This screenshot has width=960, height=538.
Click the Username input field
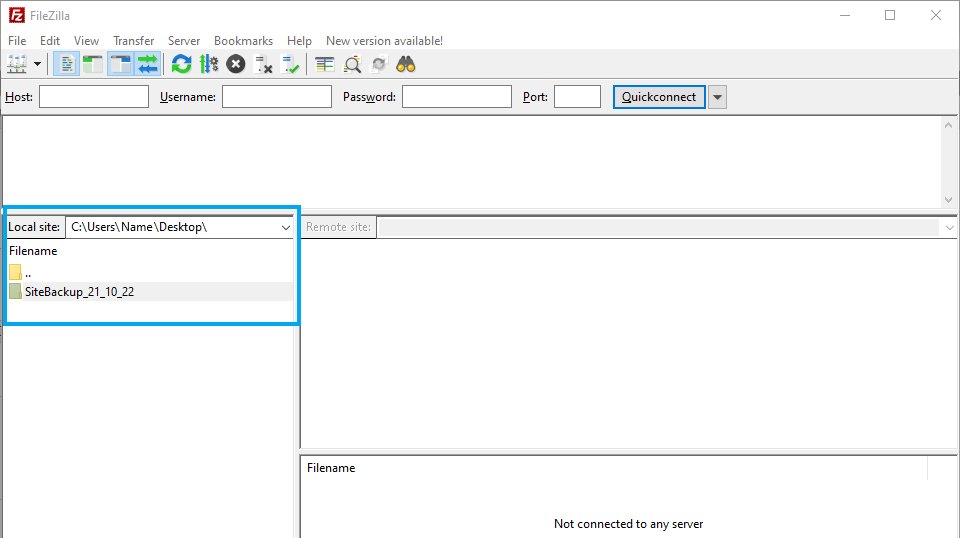click(x=277, y=97)
